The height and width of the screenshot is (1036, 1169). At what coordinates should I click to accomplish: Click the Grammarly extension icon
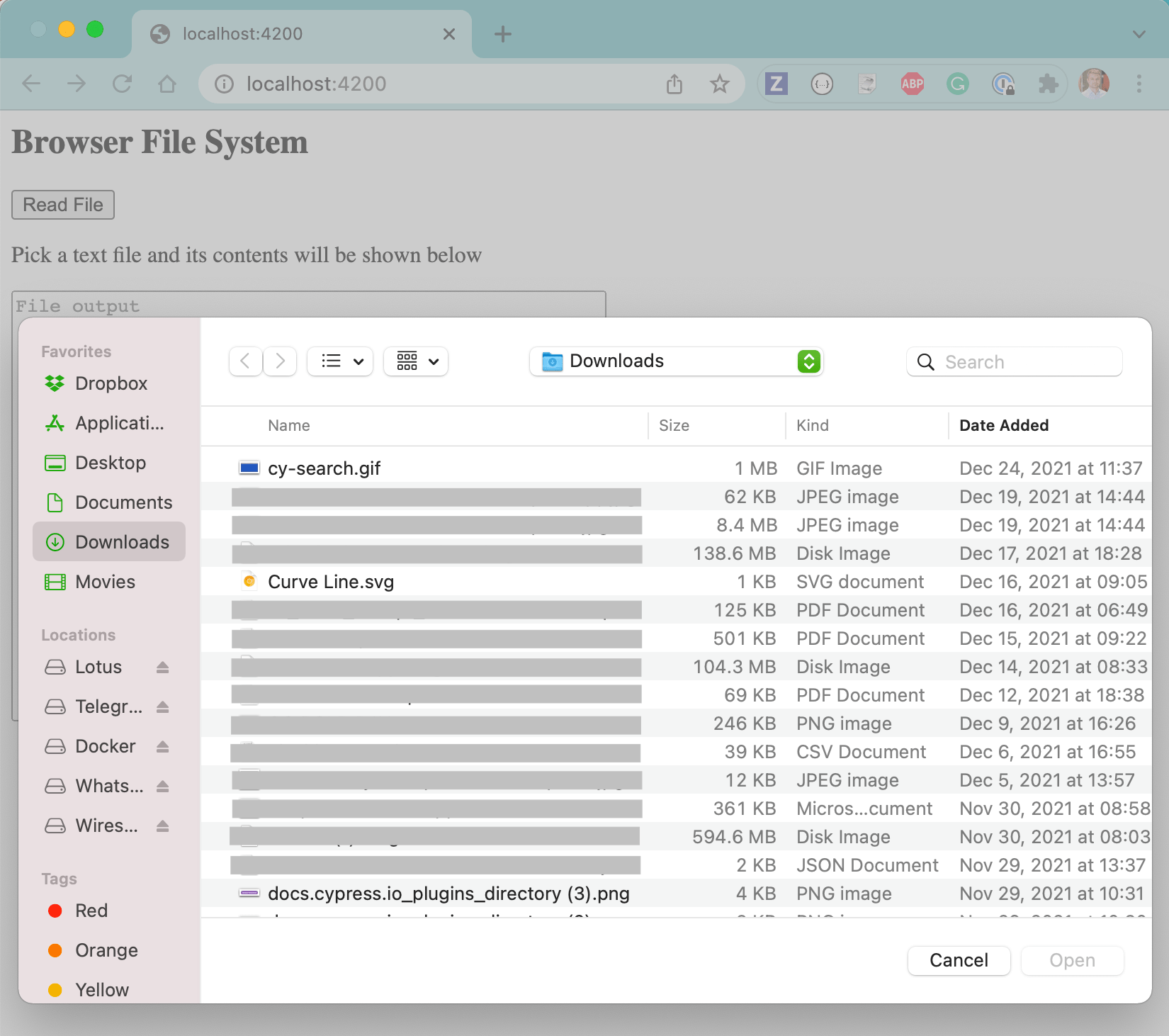957,84
